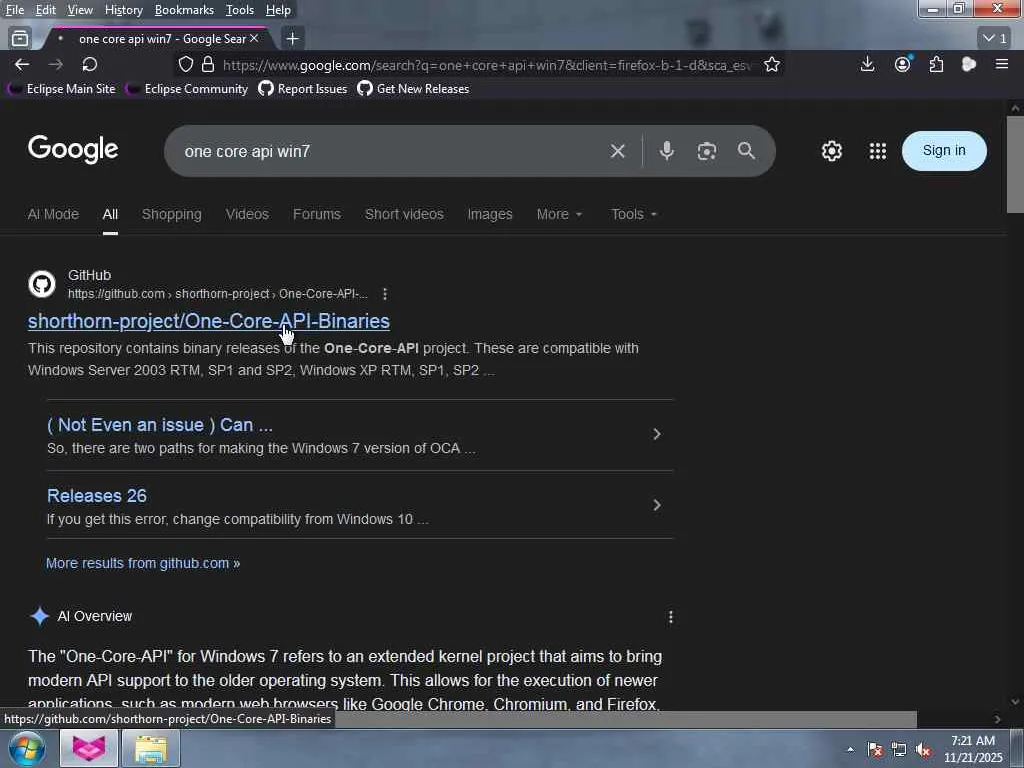This screenshot has height=768, width=1024.
Task: Open the Firefox View icon at the tab strip's left
Action: coord(20,39)
